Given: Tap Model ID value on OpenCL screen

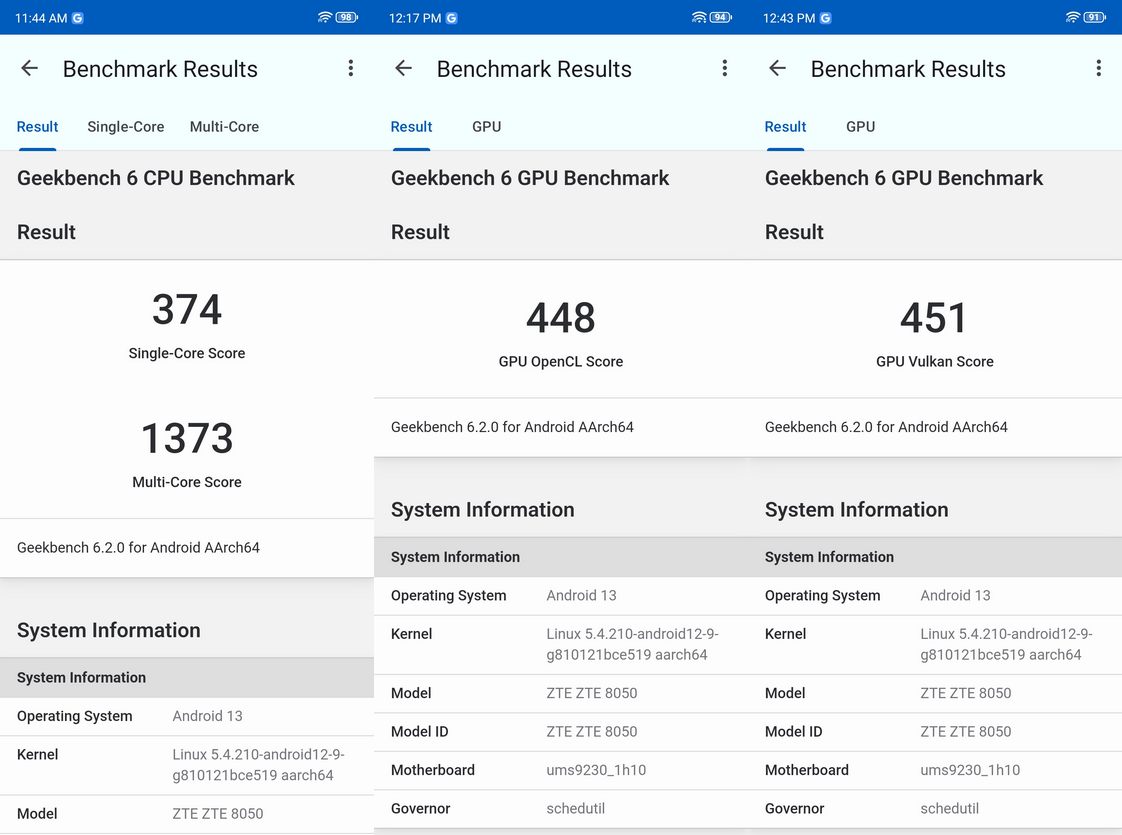Looking at the screenshot, I should [x=592, y=731].
